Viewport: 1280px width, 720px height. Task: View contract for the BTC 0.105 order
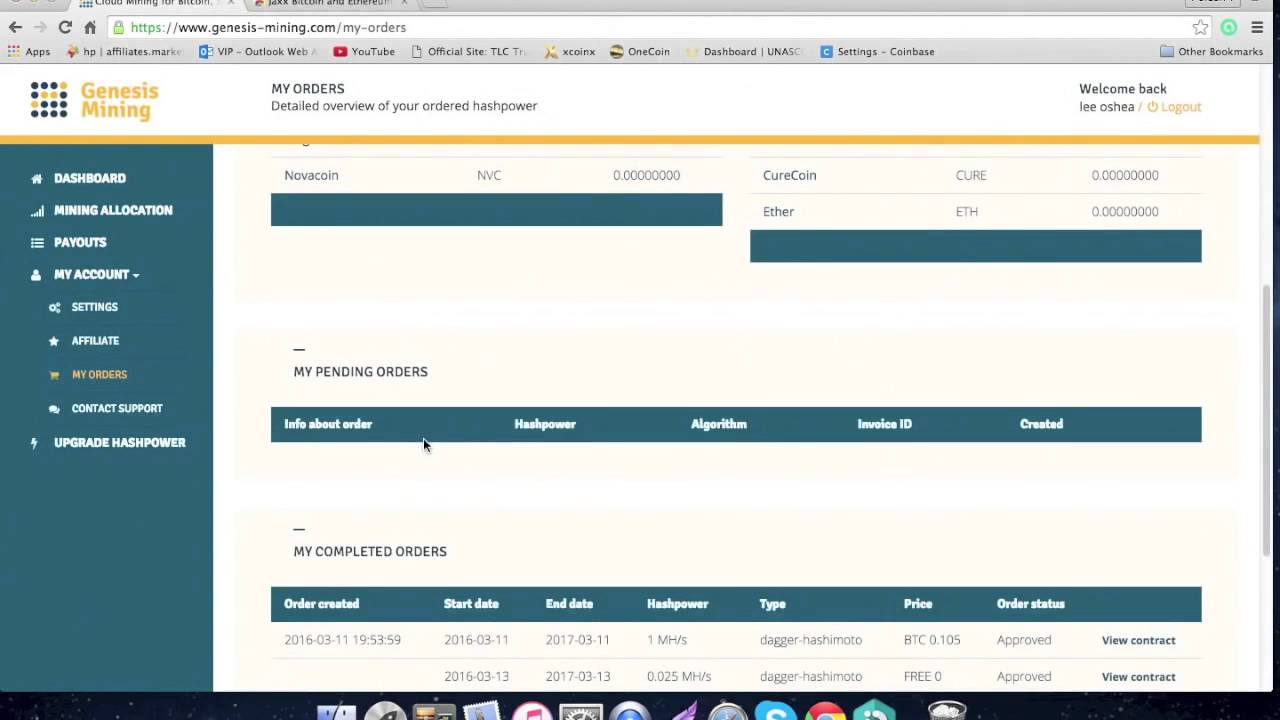[x=1138, y=640]
